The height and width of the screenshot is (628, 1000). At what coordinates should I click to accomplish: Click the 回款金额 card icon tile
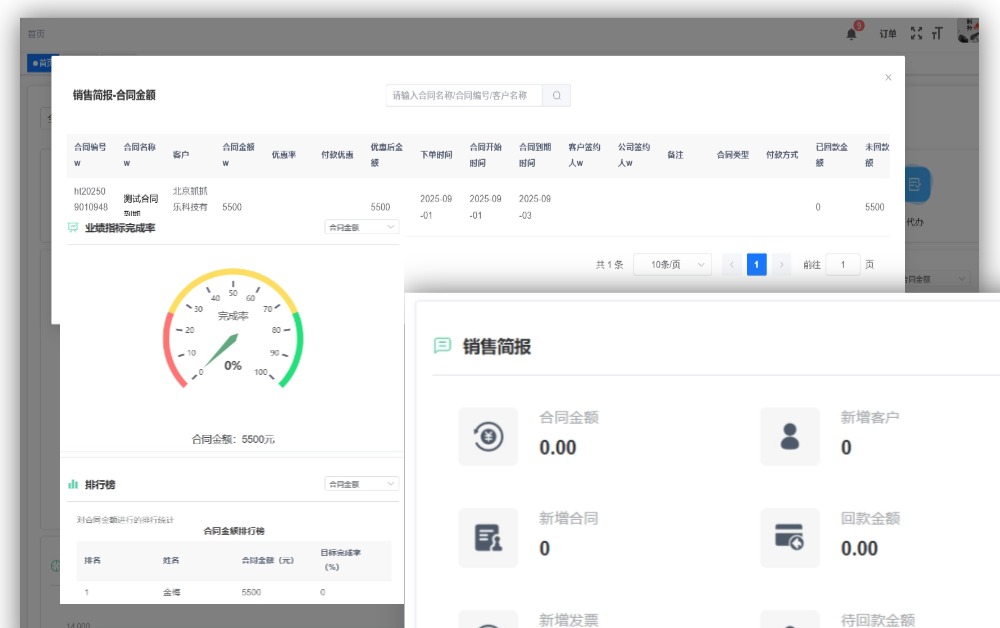790,537
